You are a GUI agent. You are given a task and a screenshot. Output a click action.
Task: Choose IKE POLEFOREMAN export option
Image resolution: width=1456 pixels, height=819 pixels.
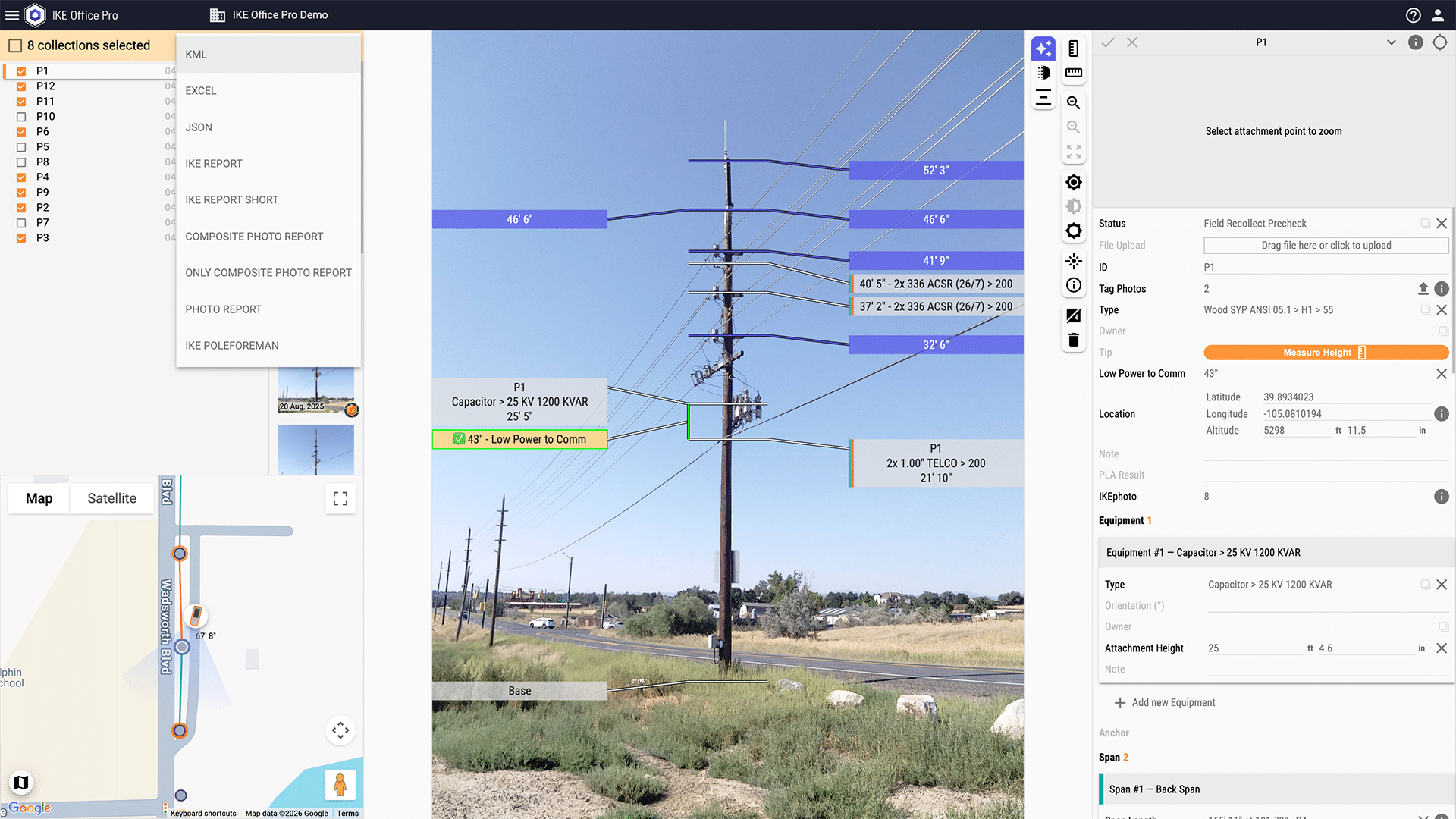coord(268,346)
